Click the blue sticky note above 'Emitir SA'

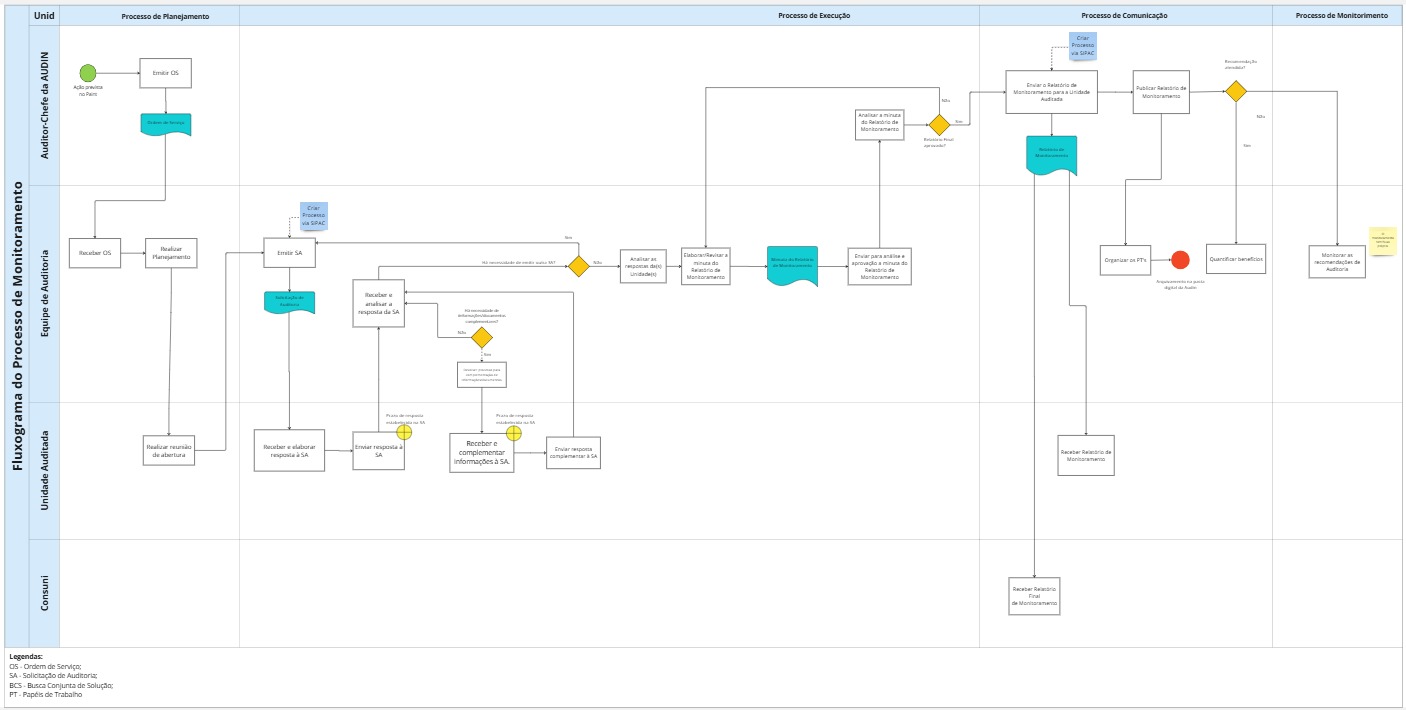(x=313, y=214)
